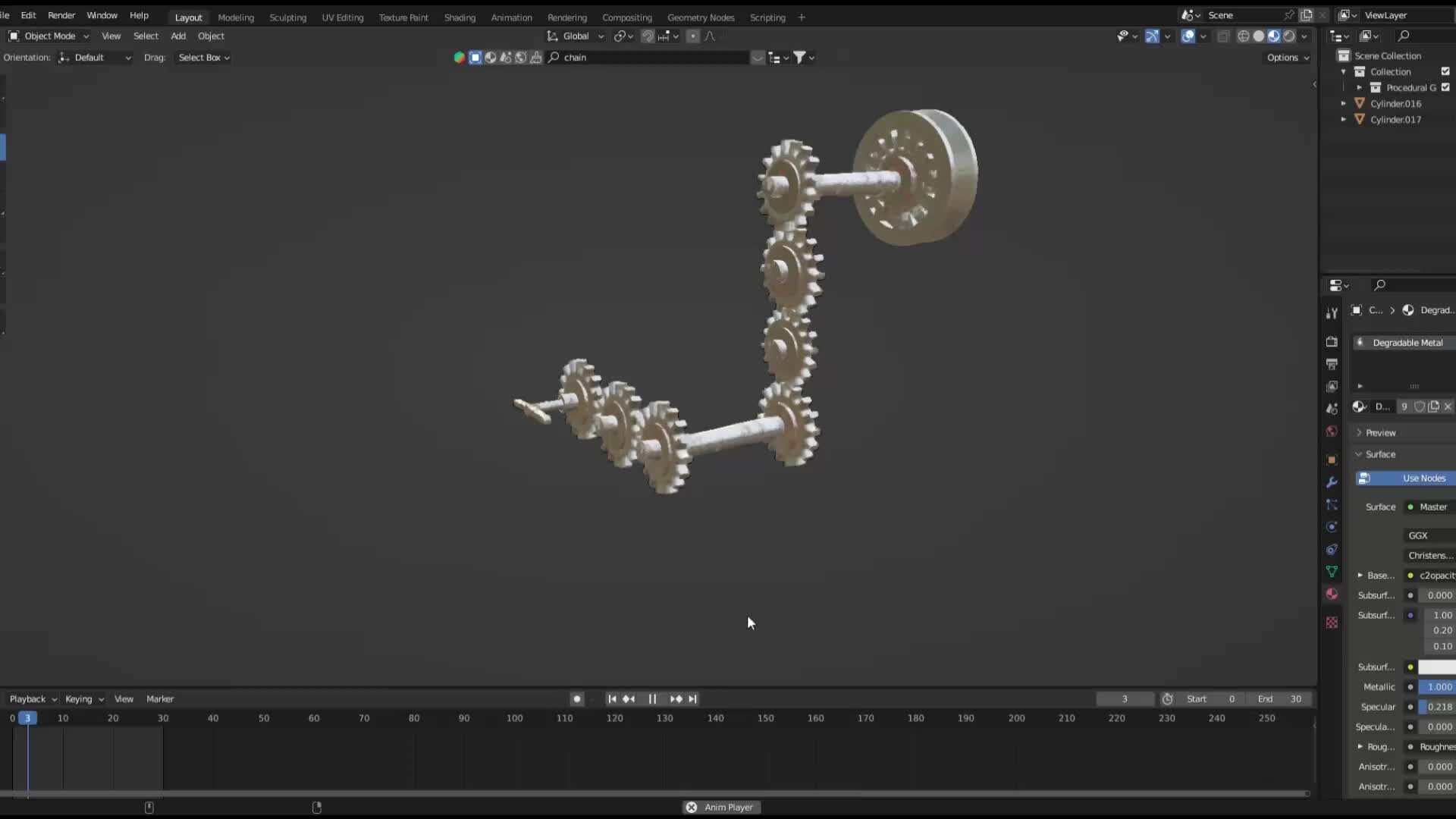1456x819 pixels.
Task: Toggle the Procedural G collection checkbox
Action: (1445, 87)
